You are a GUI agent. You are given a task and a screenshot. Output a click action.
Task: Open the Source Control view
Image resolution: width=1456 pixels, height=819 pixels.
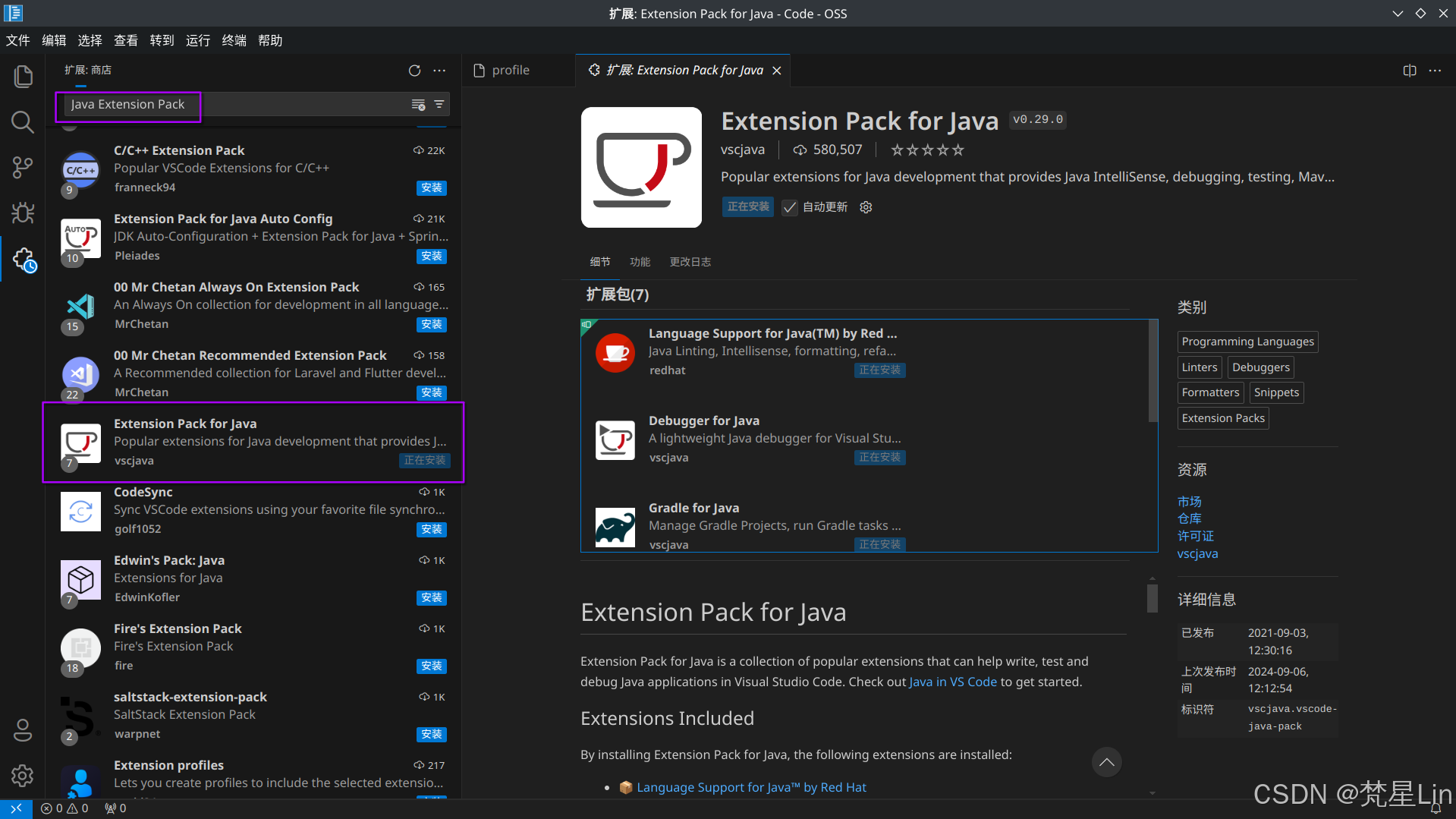tap(22, 167)
